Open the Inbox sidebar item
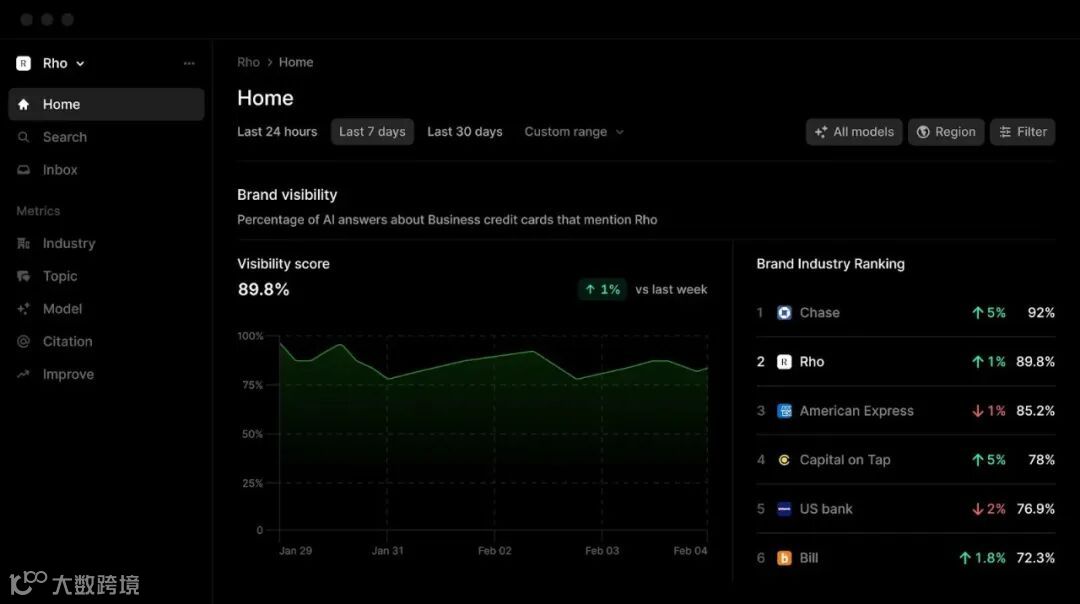This screenshot has width=1080, height=604. pos(106,169)
